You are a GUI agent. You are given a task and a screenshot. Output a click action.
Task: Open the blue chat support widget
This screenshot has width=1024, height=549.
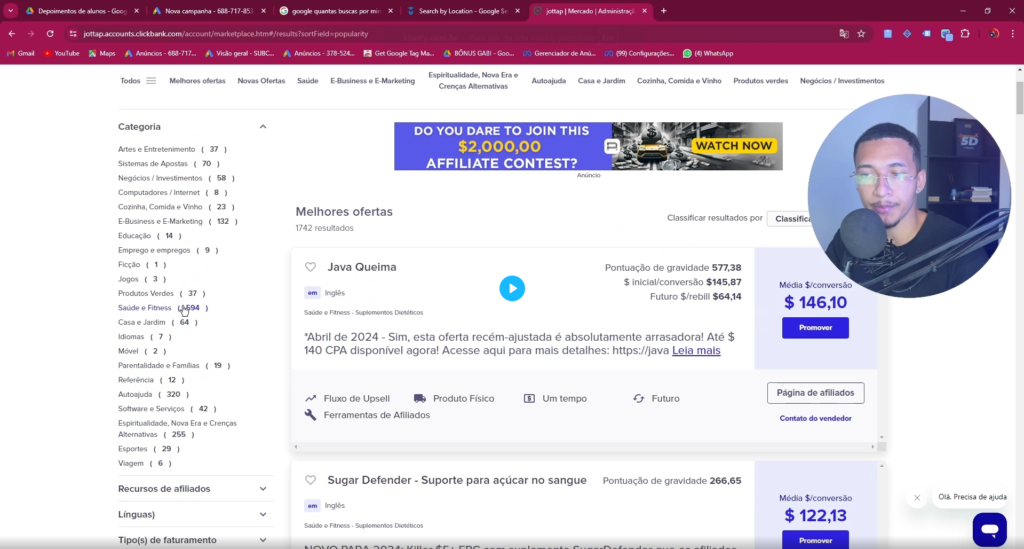click(989, 528)
